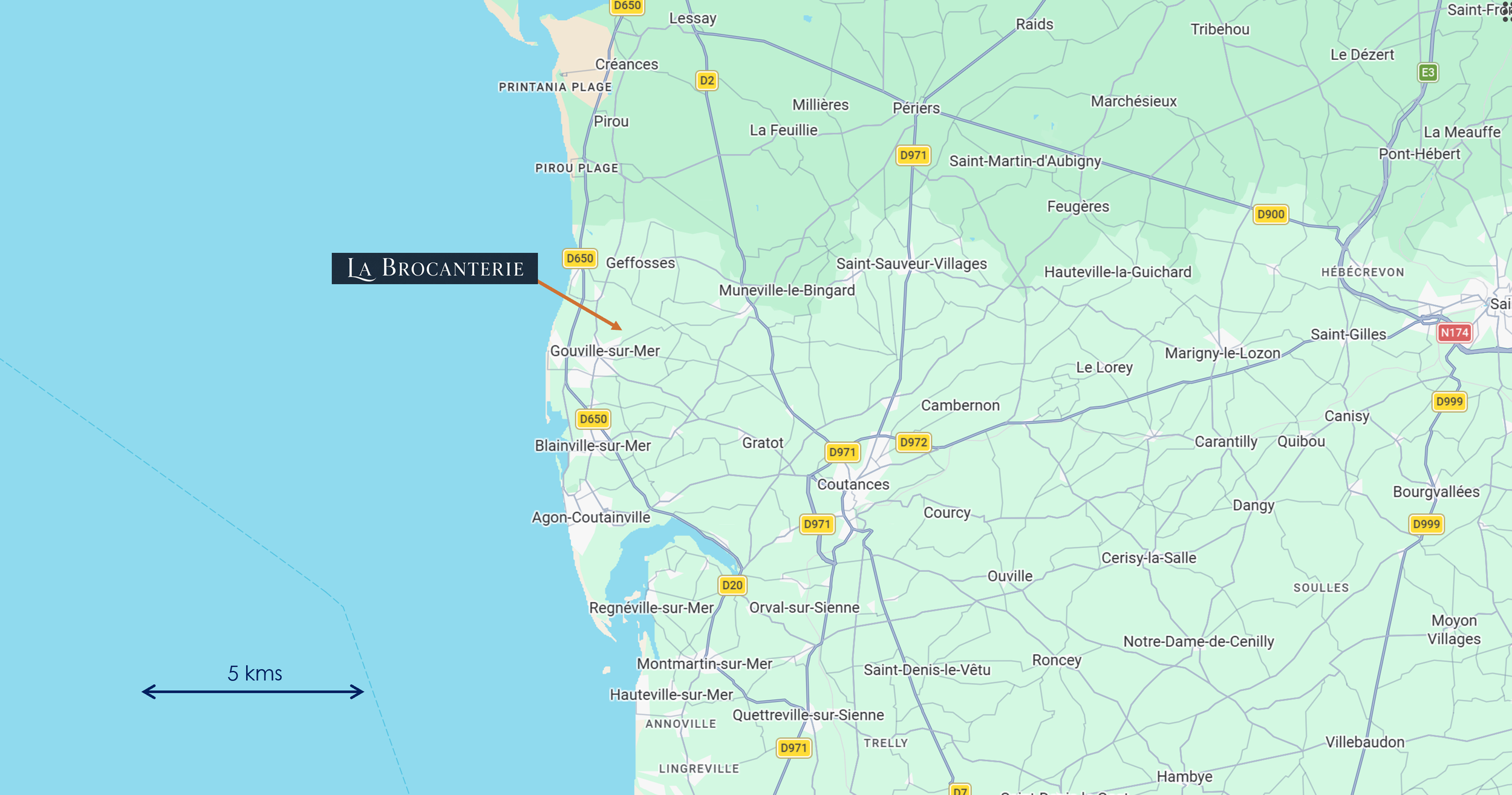Click the Montmartin-sur-Mer label
This screenshot has height=795, width=1512.
point(705,664)
